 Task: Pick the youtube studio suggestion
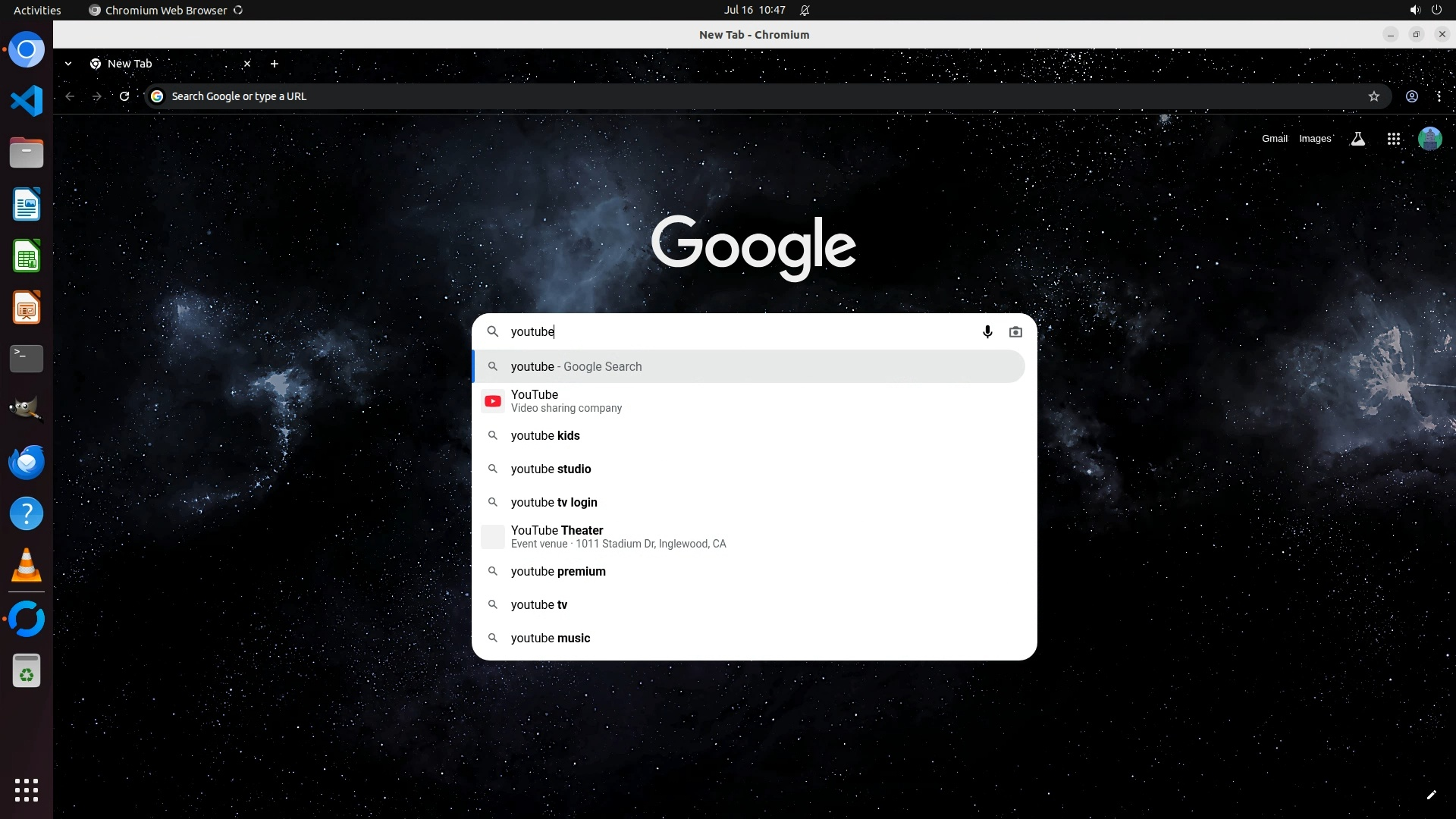(x=551, y=469)
